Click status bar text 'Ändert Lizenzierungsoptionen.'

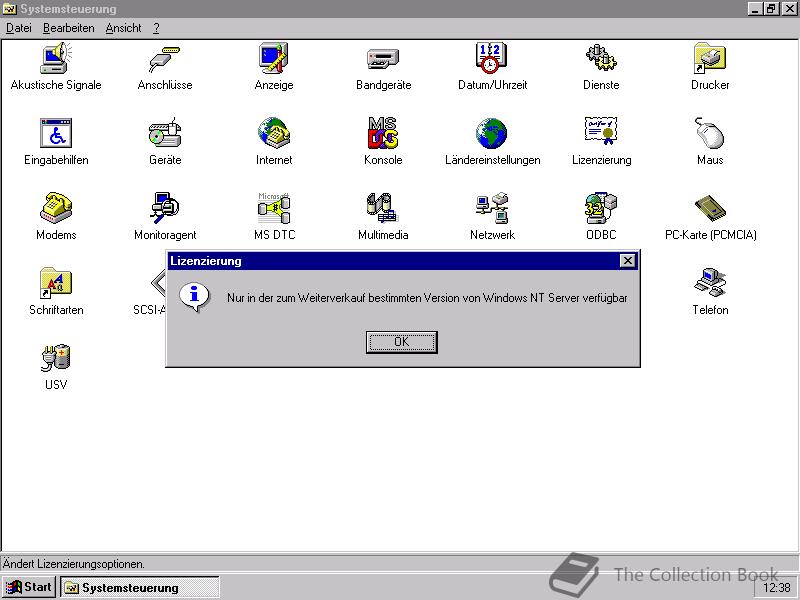(x=73, y=564)
